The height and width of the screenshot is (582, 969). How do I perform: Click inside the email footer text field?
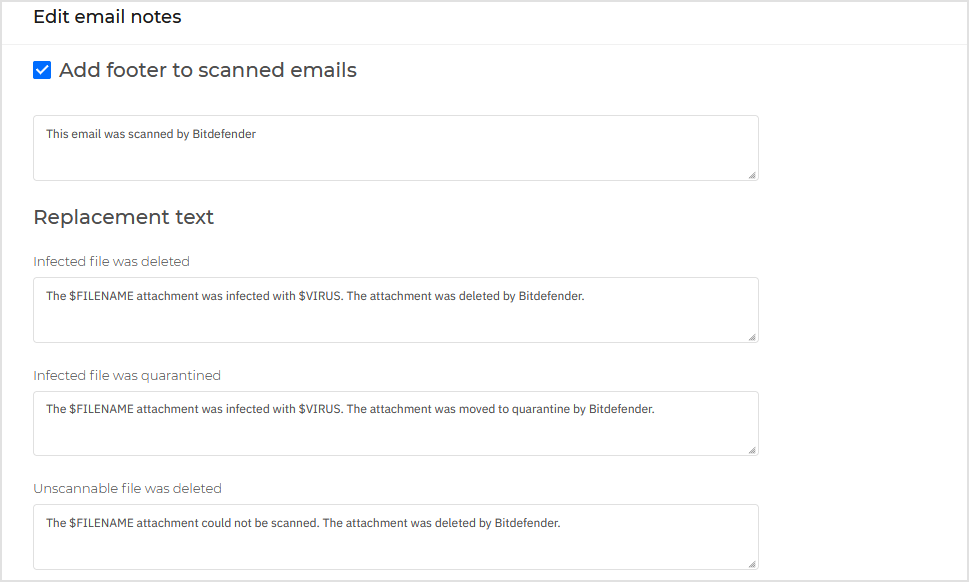(395, 147)
